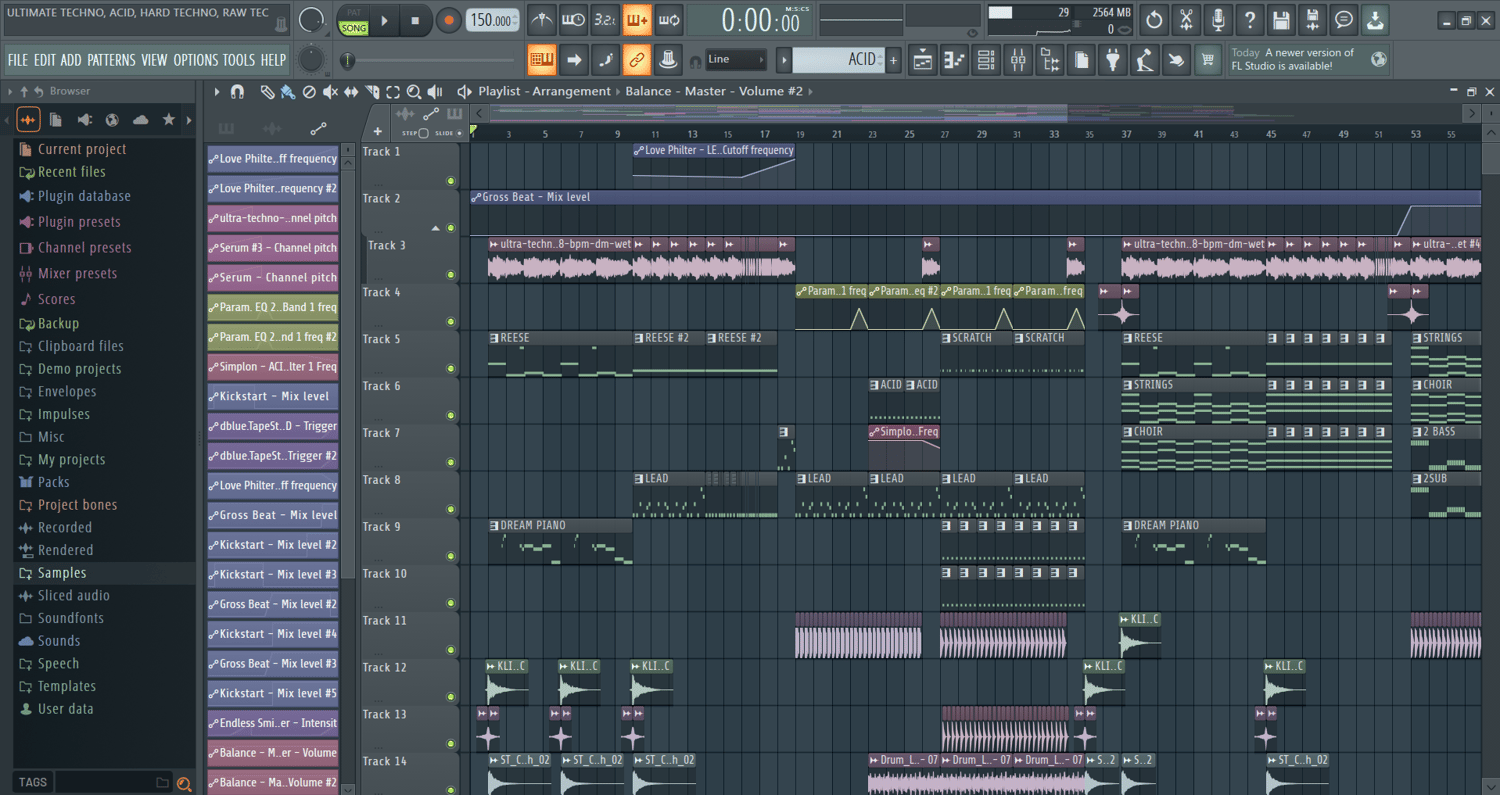Image resolution: width=1500 pixels, height=795 pixels.
Task: Click the microphone one-click recording icon
Action: coord(1218,20)
